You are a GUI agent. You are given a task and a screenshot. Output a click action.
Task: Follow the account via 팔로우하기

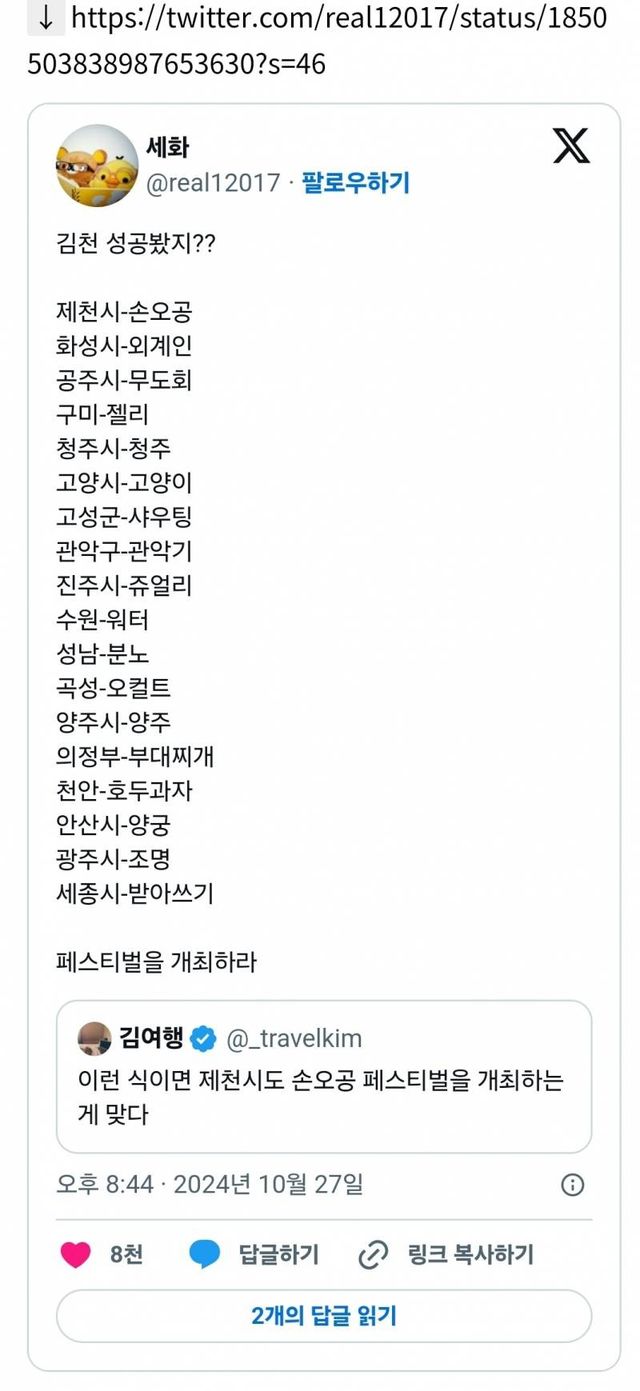click(x=356, y=183)
